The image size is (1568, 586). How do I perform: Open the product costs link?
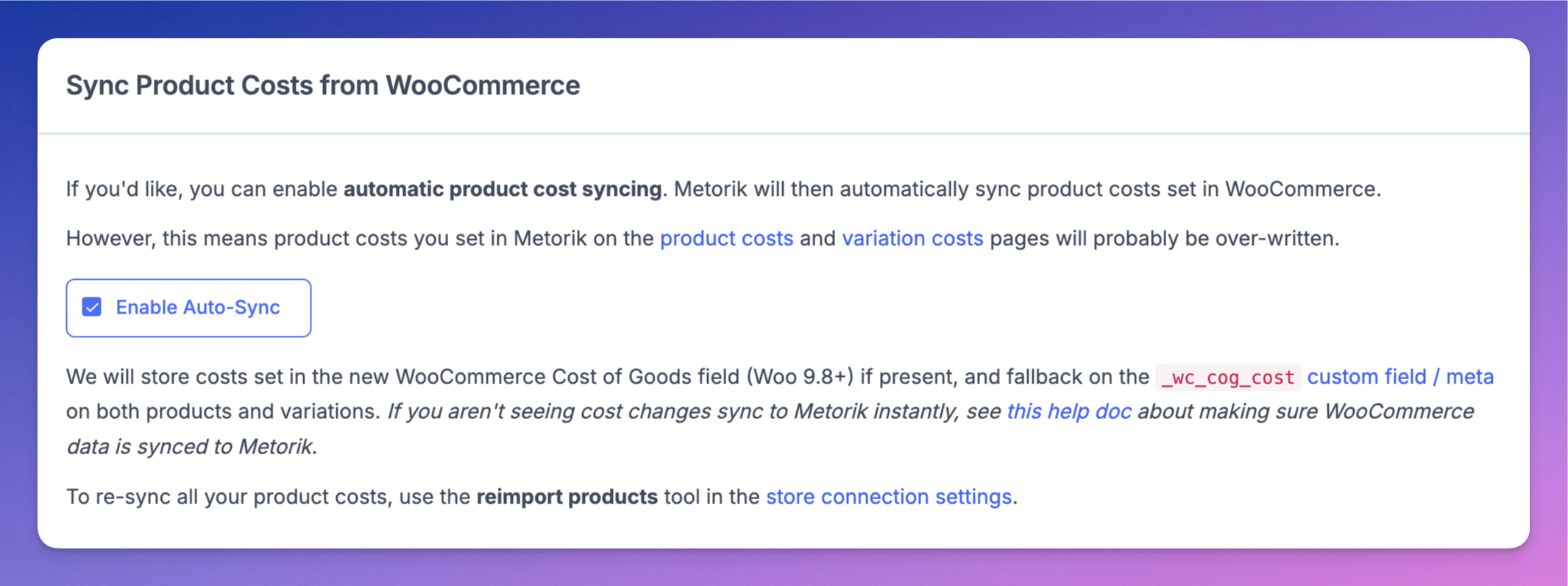pyautogui.click(x=726, y=239)
